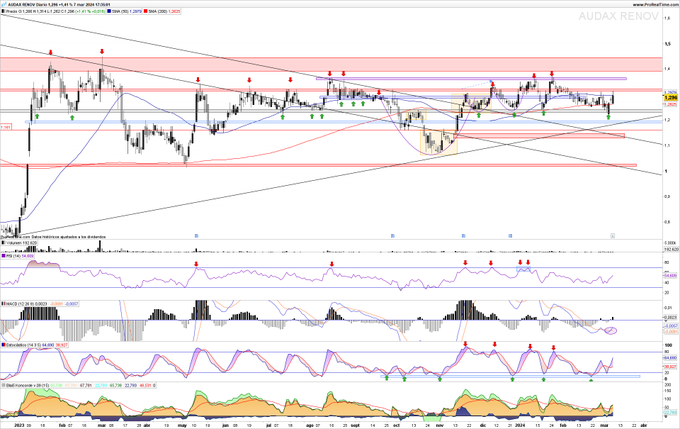Open the SMA (50) legend label
Image resolution: width=680 pixels, height=429 pixels.
[x=120, y=11]
